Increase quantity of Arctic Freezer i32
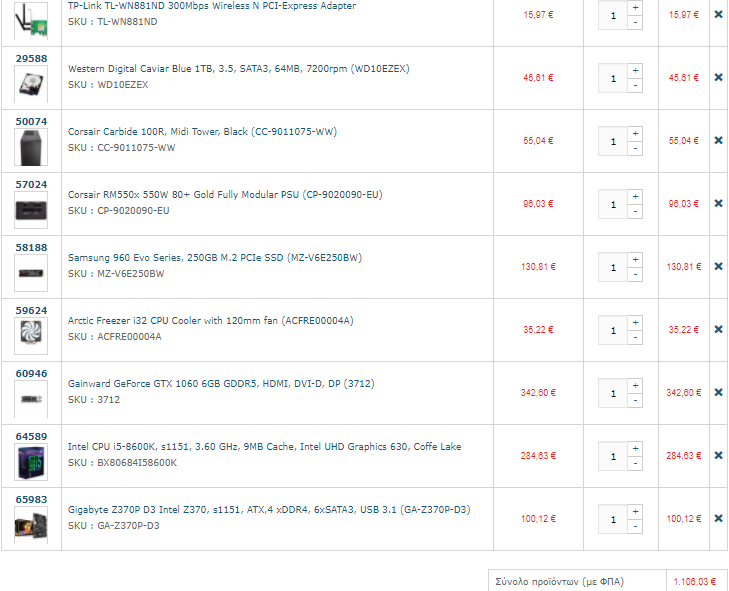The height and width of the screenshot is (591, 729). (635, 323)
